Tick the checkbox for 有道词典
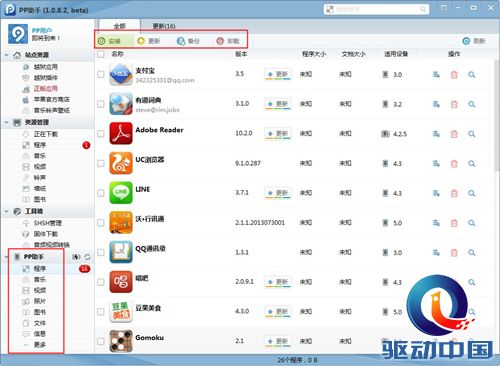Screen dimensions: 500x366 (x=101, y=104)
